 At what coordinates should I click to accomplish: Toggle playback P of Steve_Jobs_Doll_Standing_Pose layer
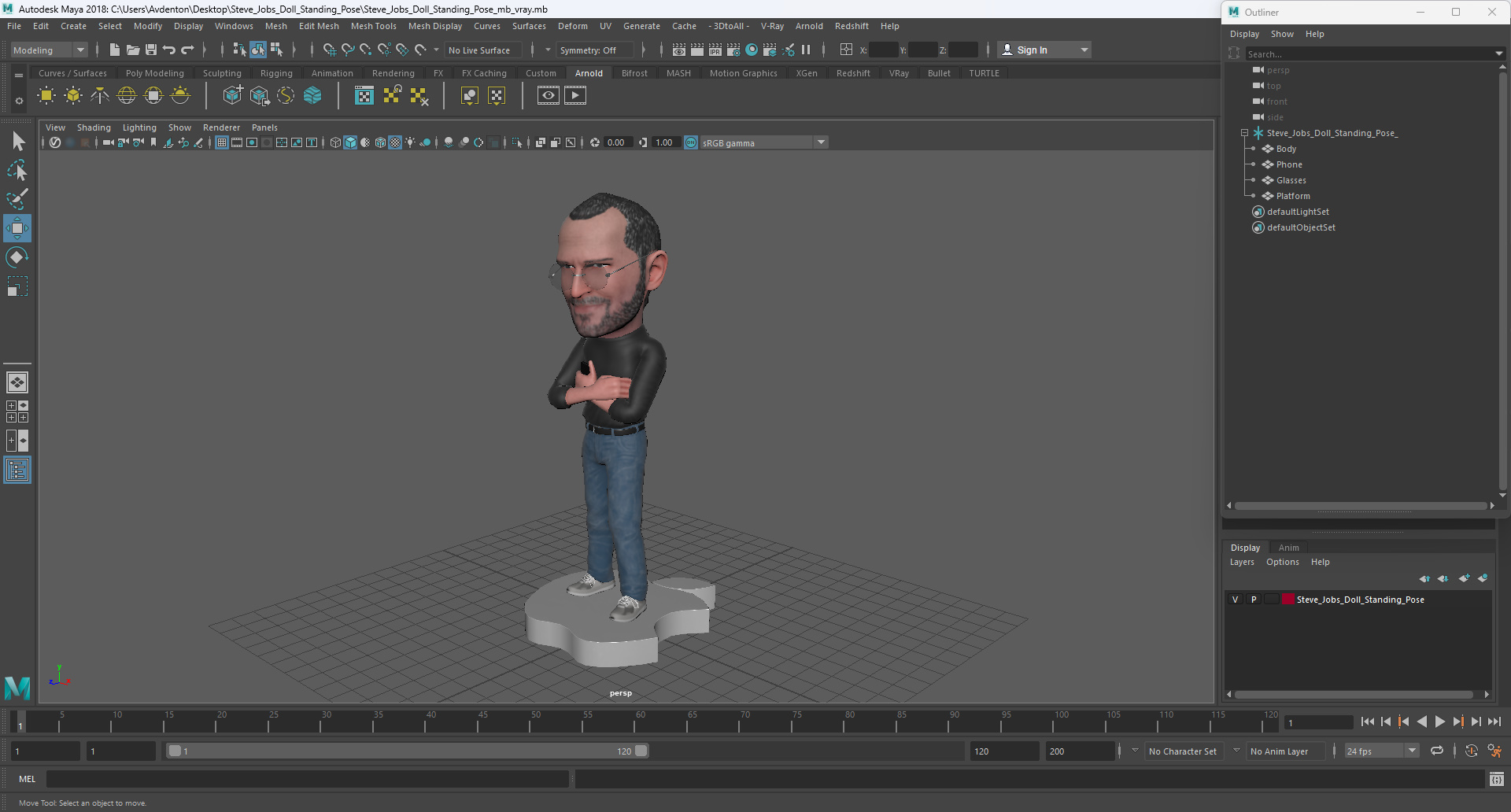tap(1254, 600)
